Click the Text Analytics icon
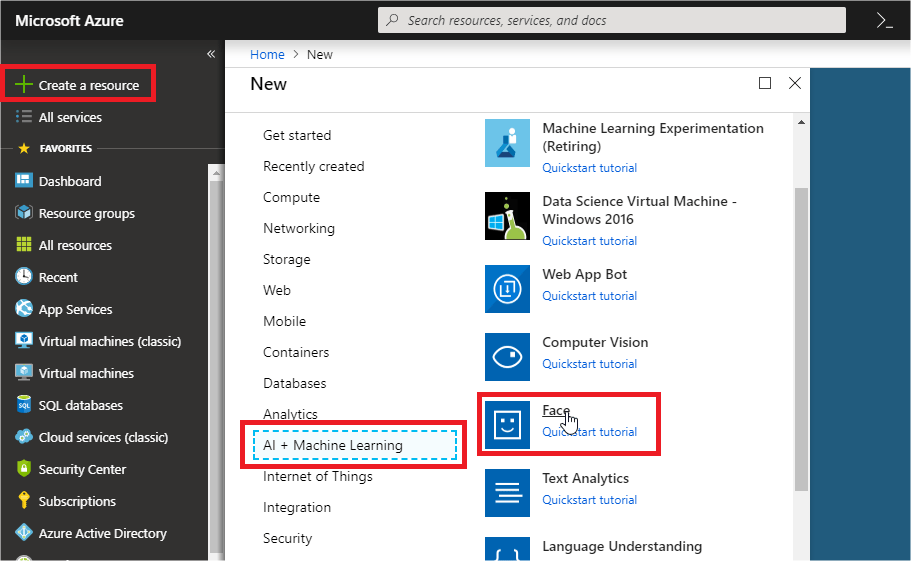 pyautogui.click(x=508, y=493)
